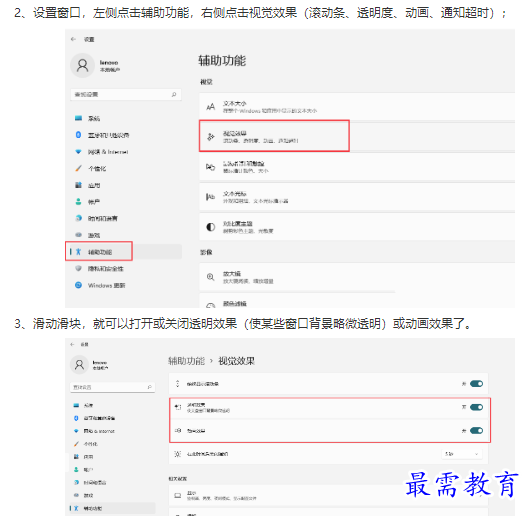
Task: Select 时间和语言 globe icon in upper sidebar
Action: (x=78, y=218)
